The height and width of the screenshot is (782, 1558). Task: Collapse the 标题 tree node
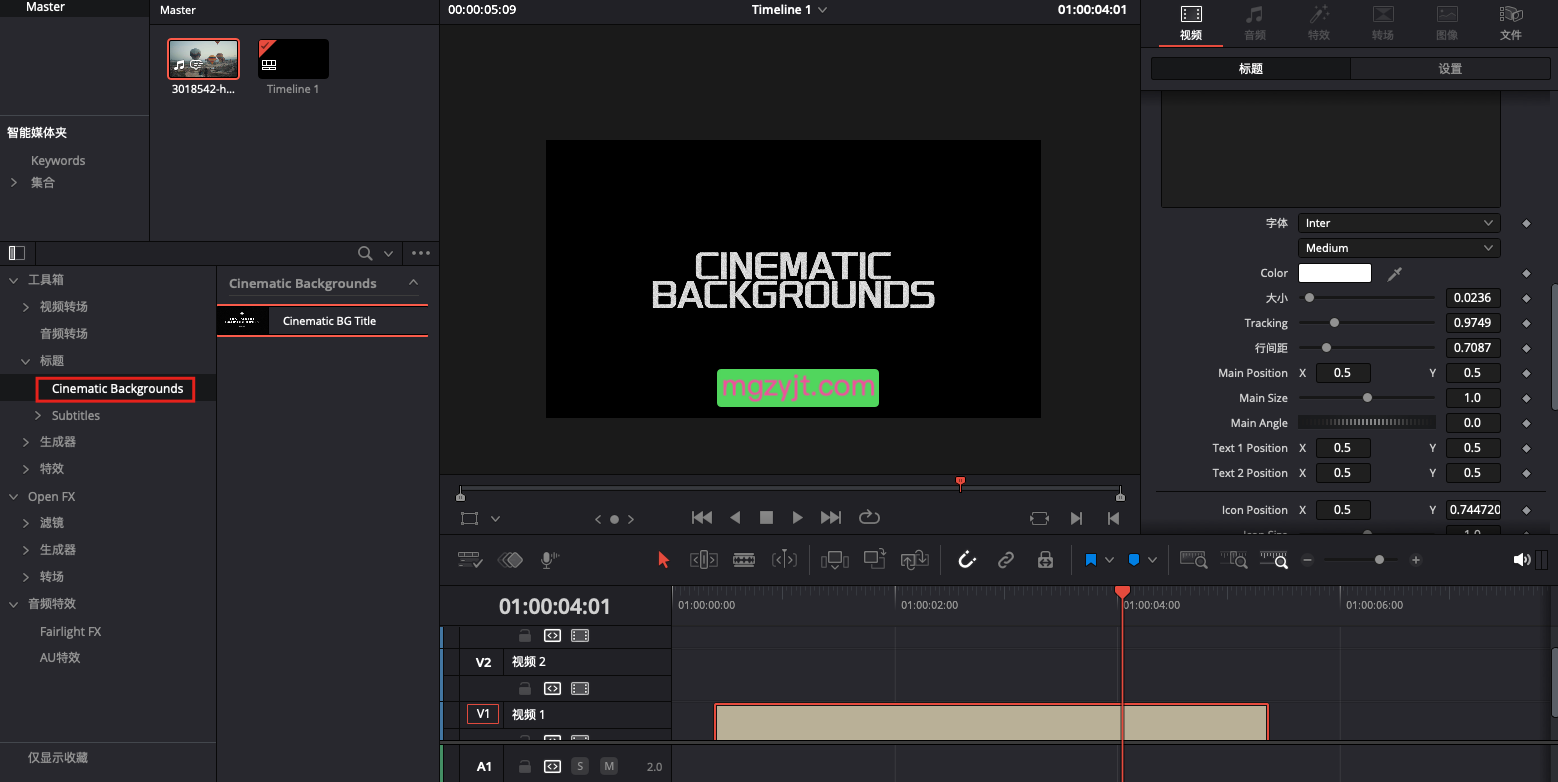26,361
